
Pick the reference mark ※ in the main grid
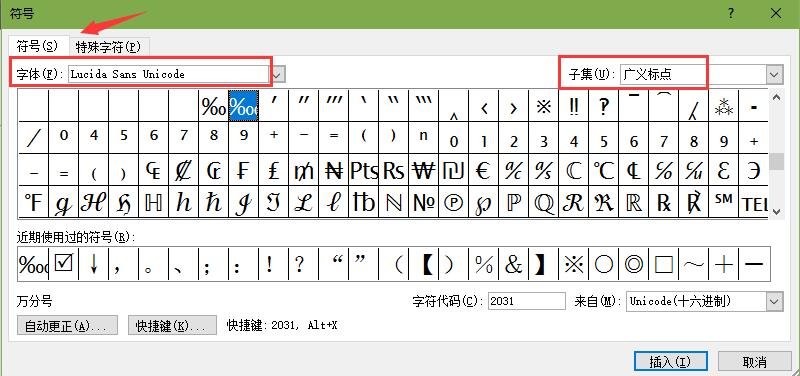coord(543,106)
